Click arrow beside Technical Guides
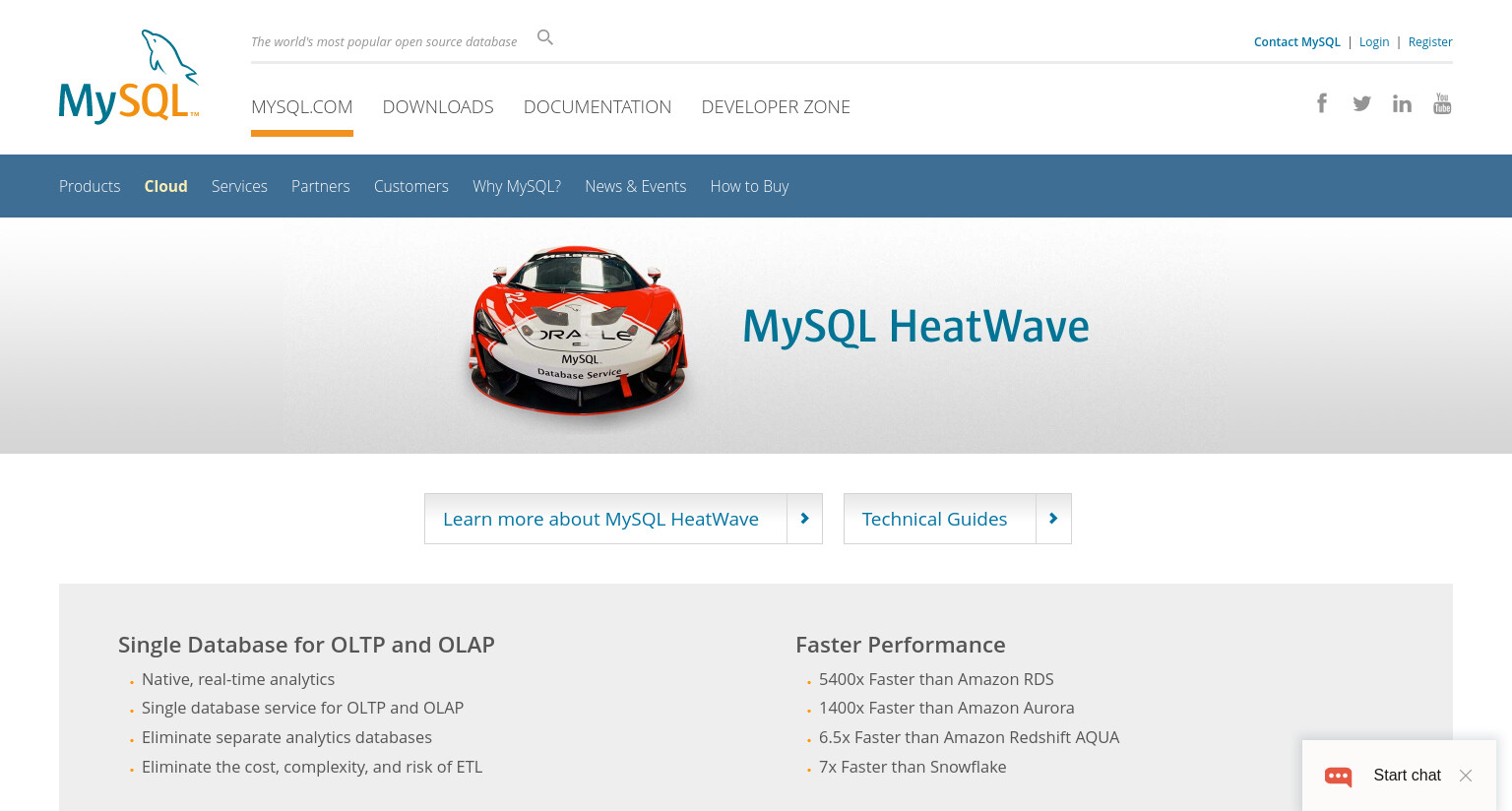The height and width of the screenshot is (811, 1512). click(x=1053, y=519)
